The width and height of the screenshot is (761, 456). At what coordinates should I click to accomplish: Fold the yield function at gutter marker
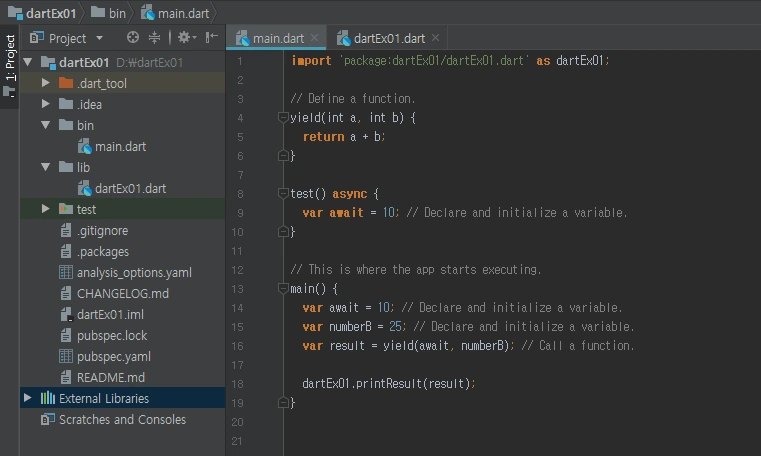[x=283, y=118]
